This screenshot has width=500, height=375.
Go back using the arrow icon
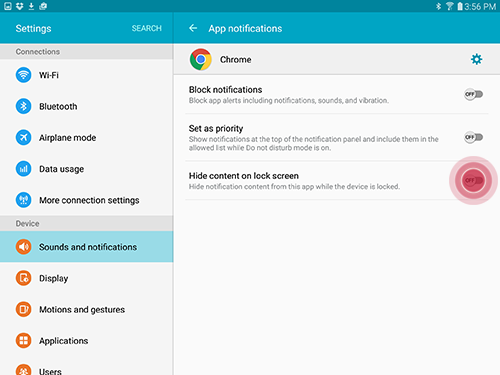click(x=193, y=28)
